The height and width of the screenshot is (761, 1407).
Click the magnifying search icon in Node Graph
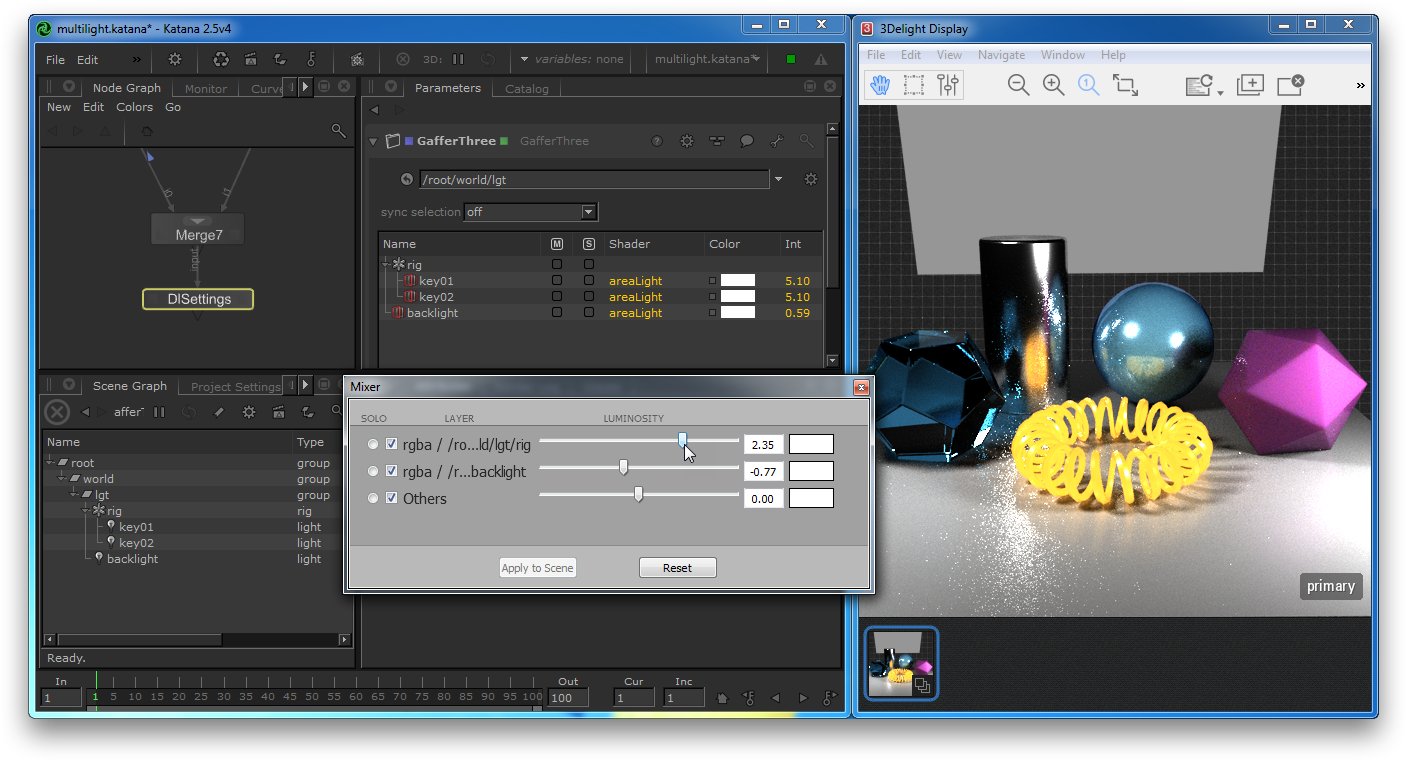point(338,130)
